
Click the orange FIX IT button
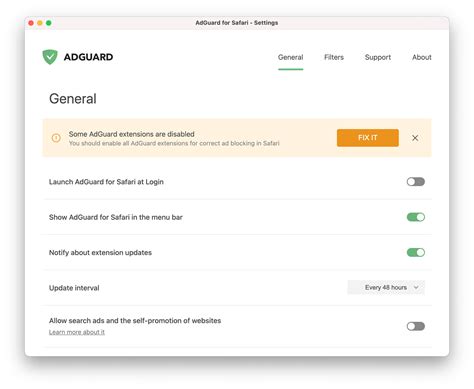368,138
